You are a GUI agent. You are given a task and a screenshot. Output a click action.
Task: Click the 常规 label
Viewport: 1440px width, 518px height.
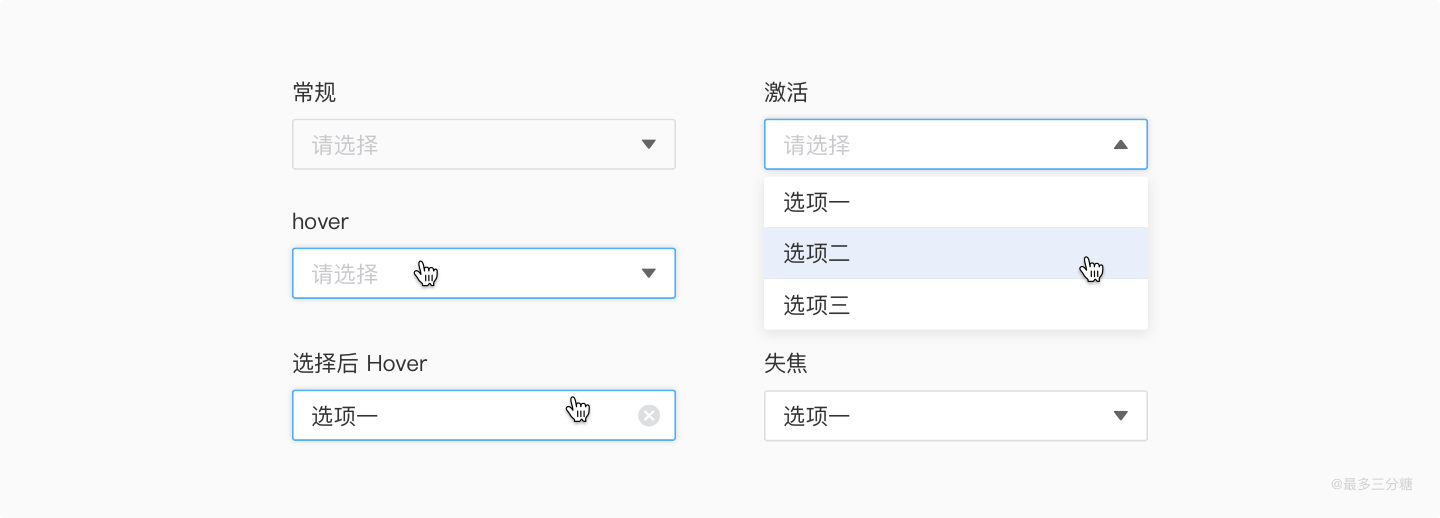(314, 93)
